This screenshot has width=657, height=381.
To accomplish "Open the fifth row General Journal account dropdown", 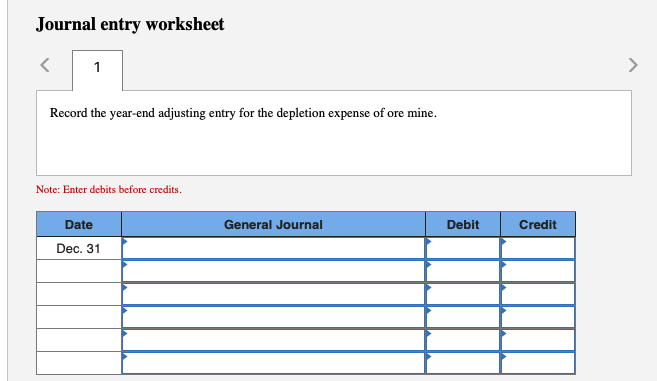I will point(274,340).
